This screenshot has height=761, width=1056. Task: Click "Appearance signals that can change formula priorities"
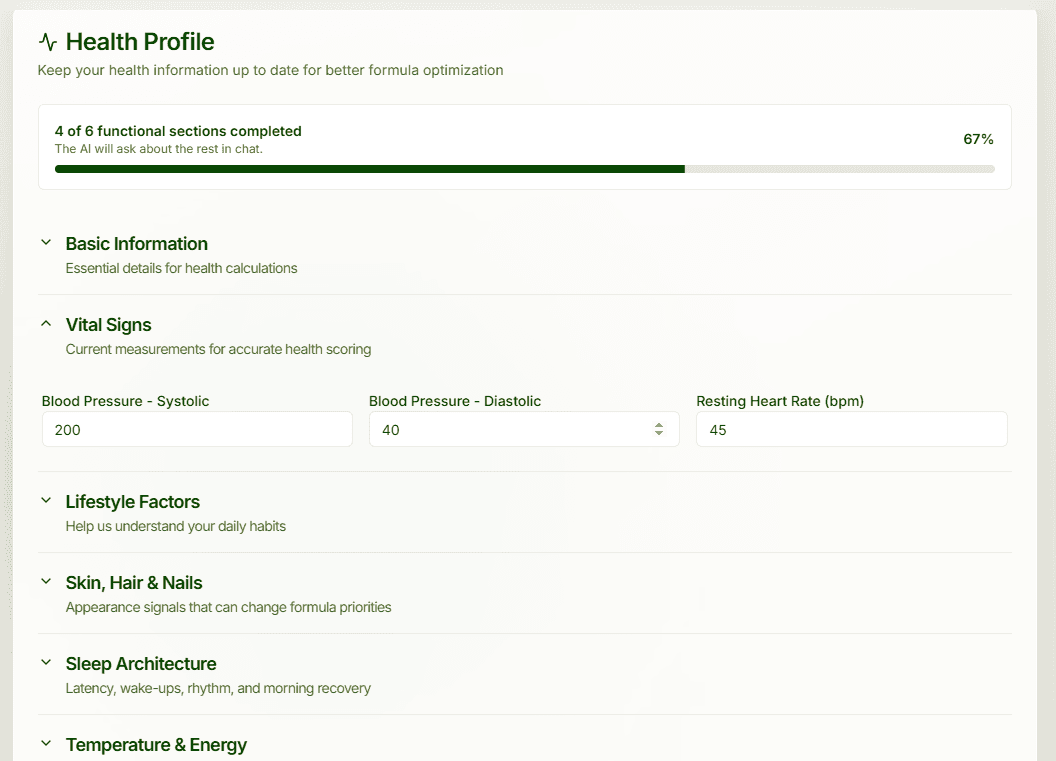(228, 607)
